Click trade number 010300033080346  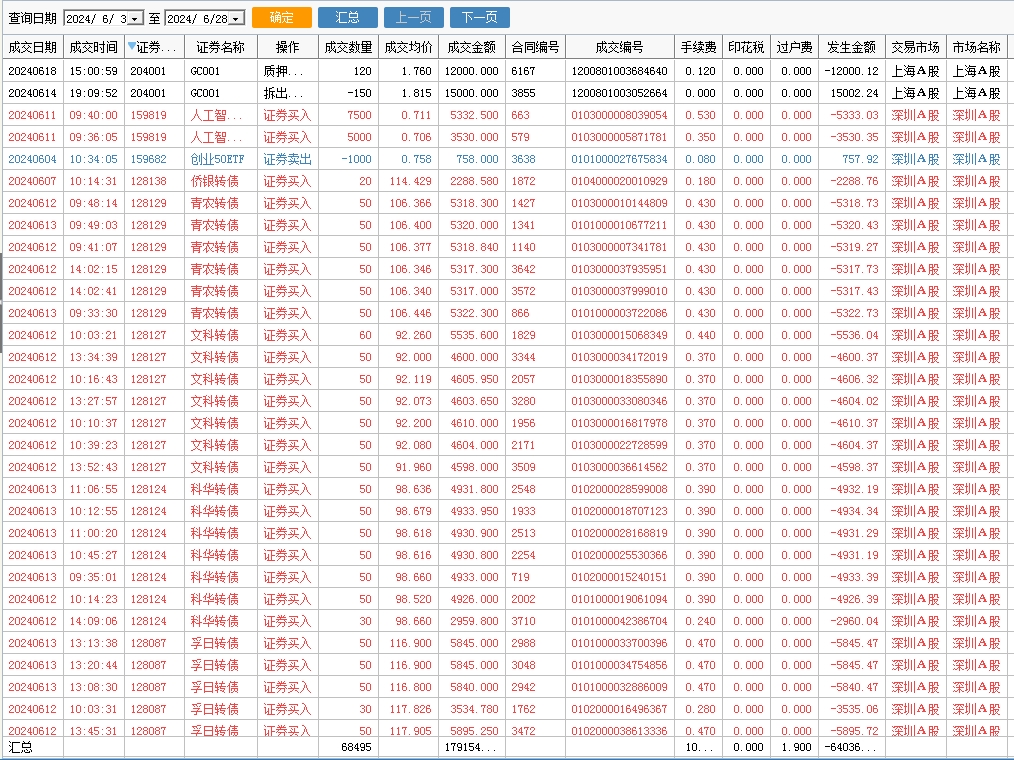[619, 401]
